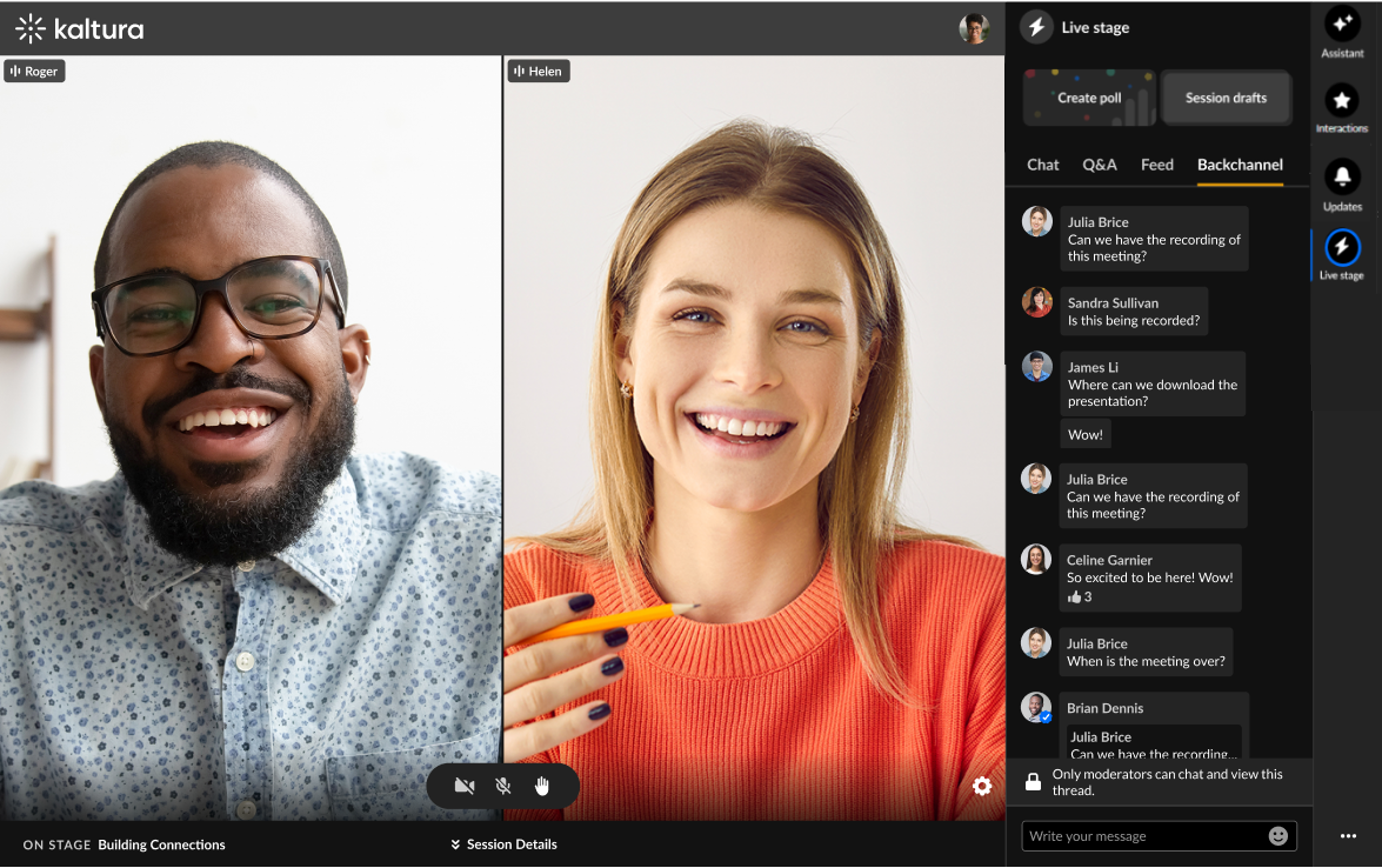
Task: Toggle the raise hand button
Action: click(x=542, y=786)
